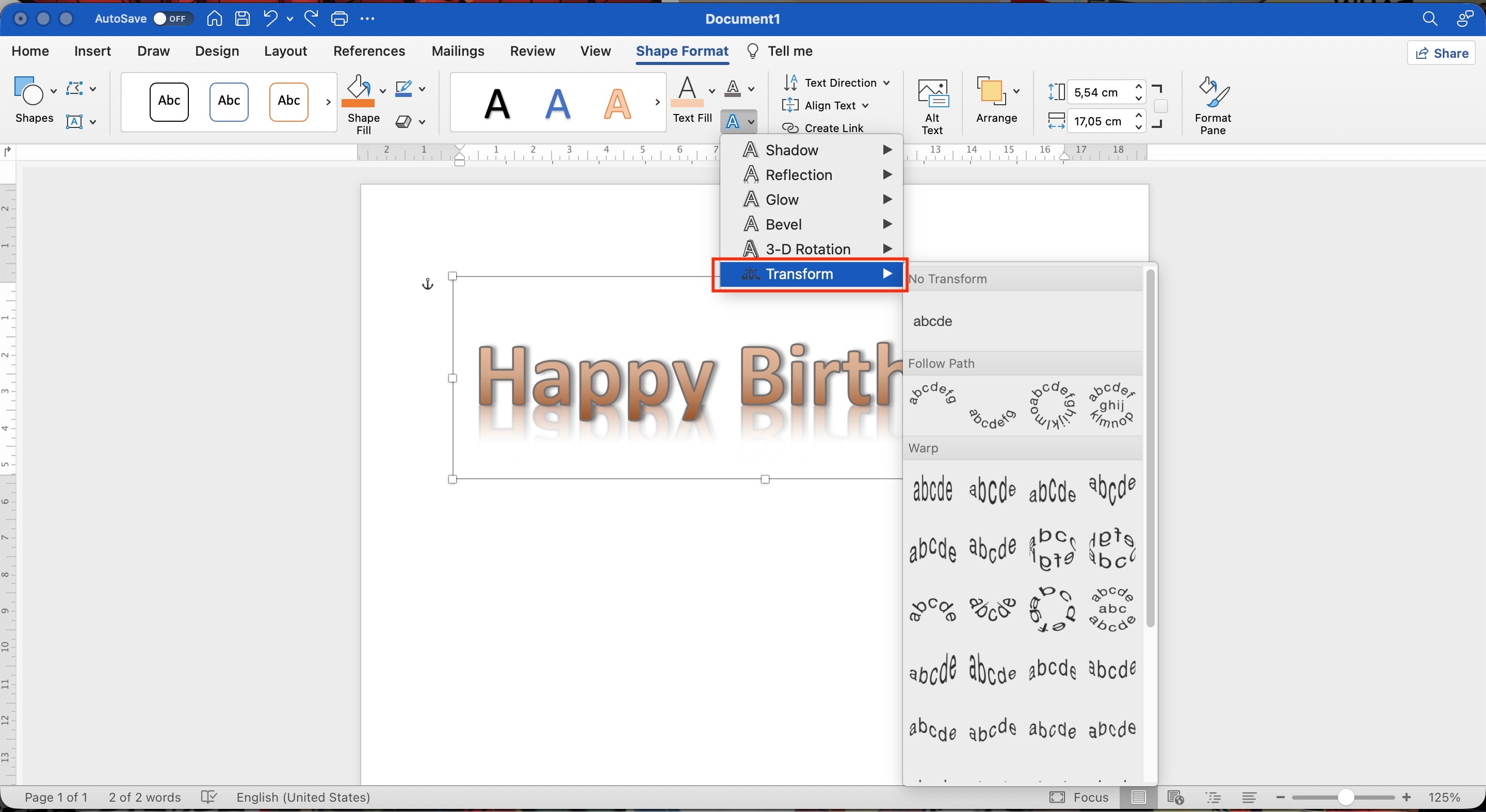Screen dimensions: 1486x812
Task: Expand the shape styles gallery chevron
Action: point(328,102)
